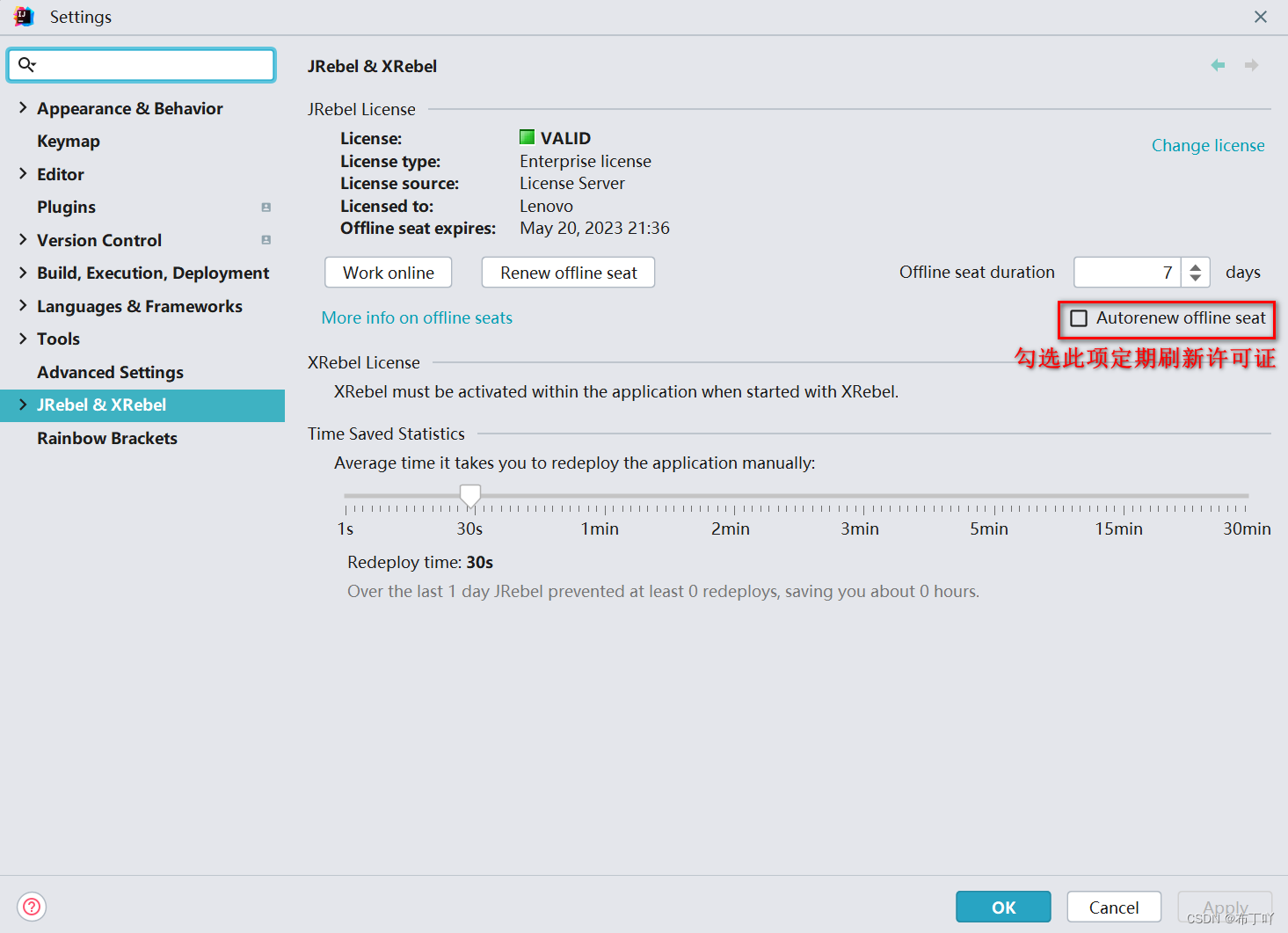The image size is (1288, 933).
Task: Open More info on offline seats link
Action: pos(417,317)
